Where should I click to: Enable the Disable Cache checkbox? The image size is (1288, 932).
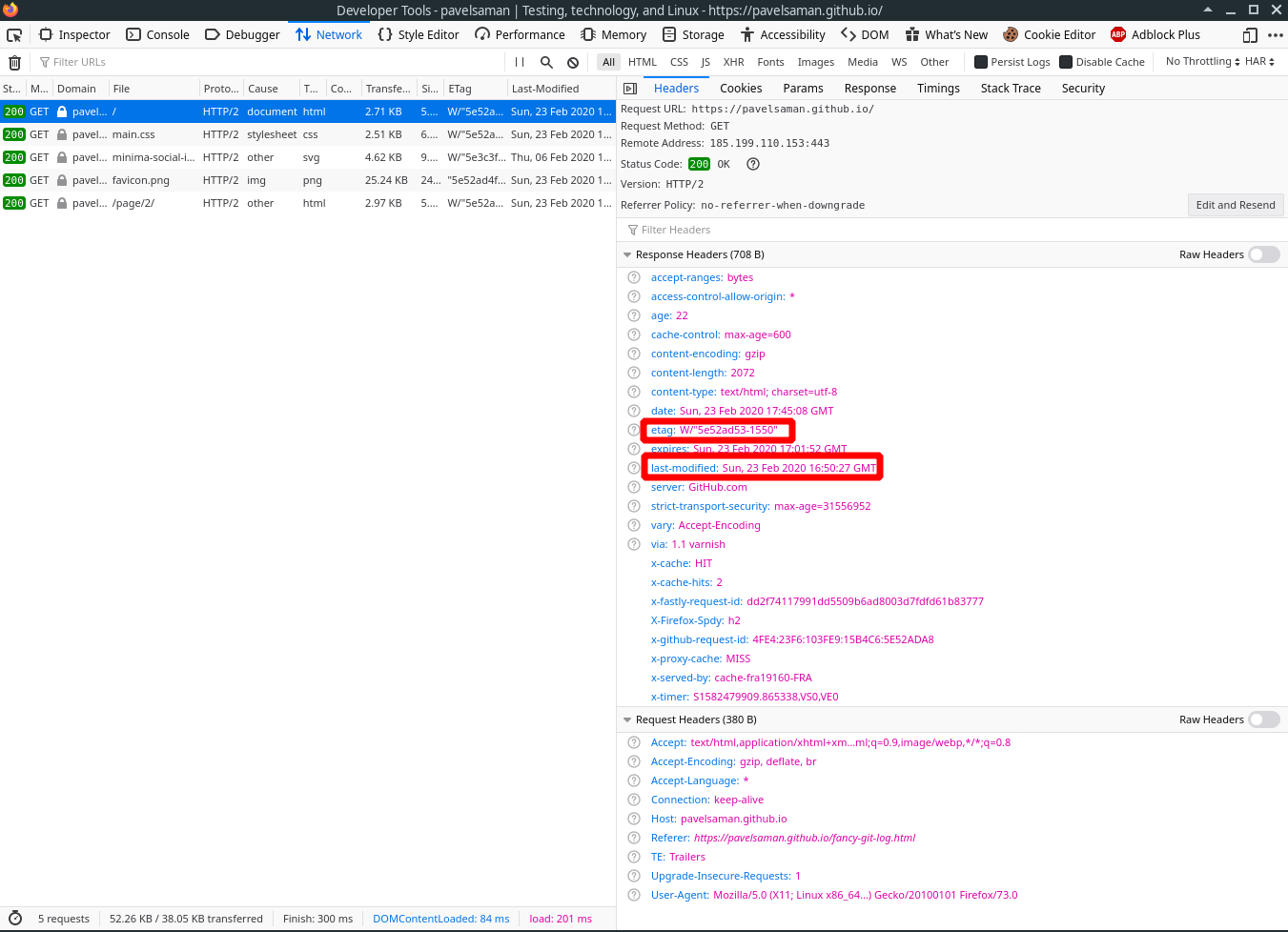(x=1066, y=62)
